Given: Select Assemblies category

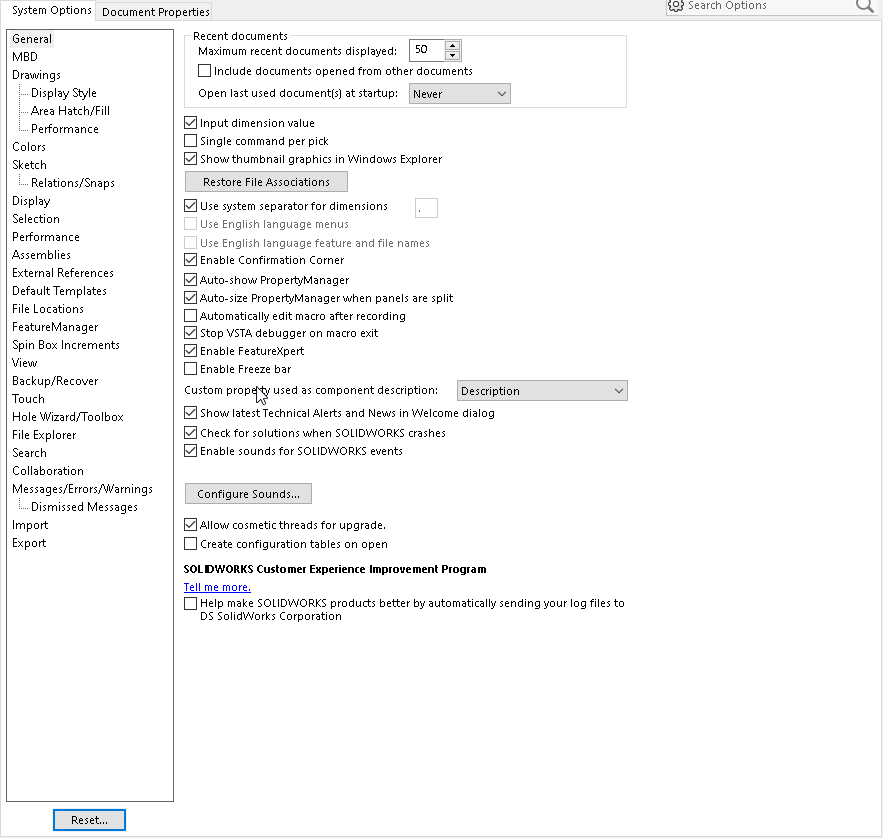Looking at the screenshot, I should click(x=41, y=255).
